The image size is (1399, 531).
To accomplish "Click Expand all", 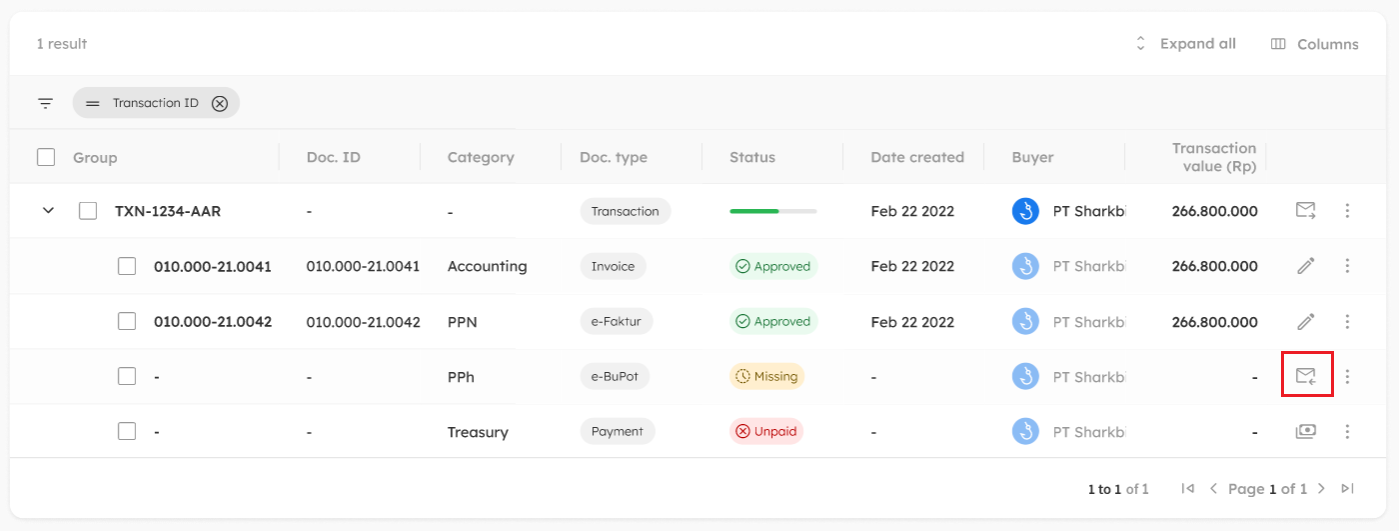I will 1186,44.
